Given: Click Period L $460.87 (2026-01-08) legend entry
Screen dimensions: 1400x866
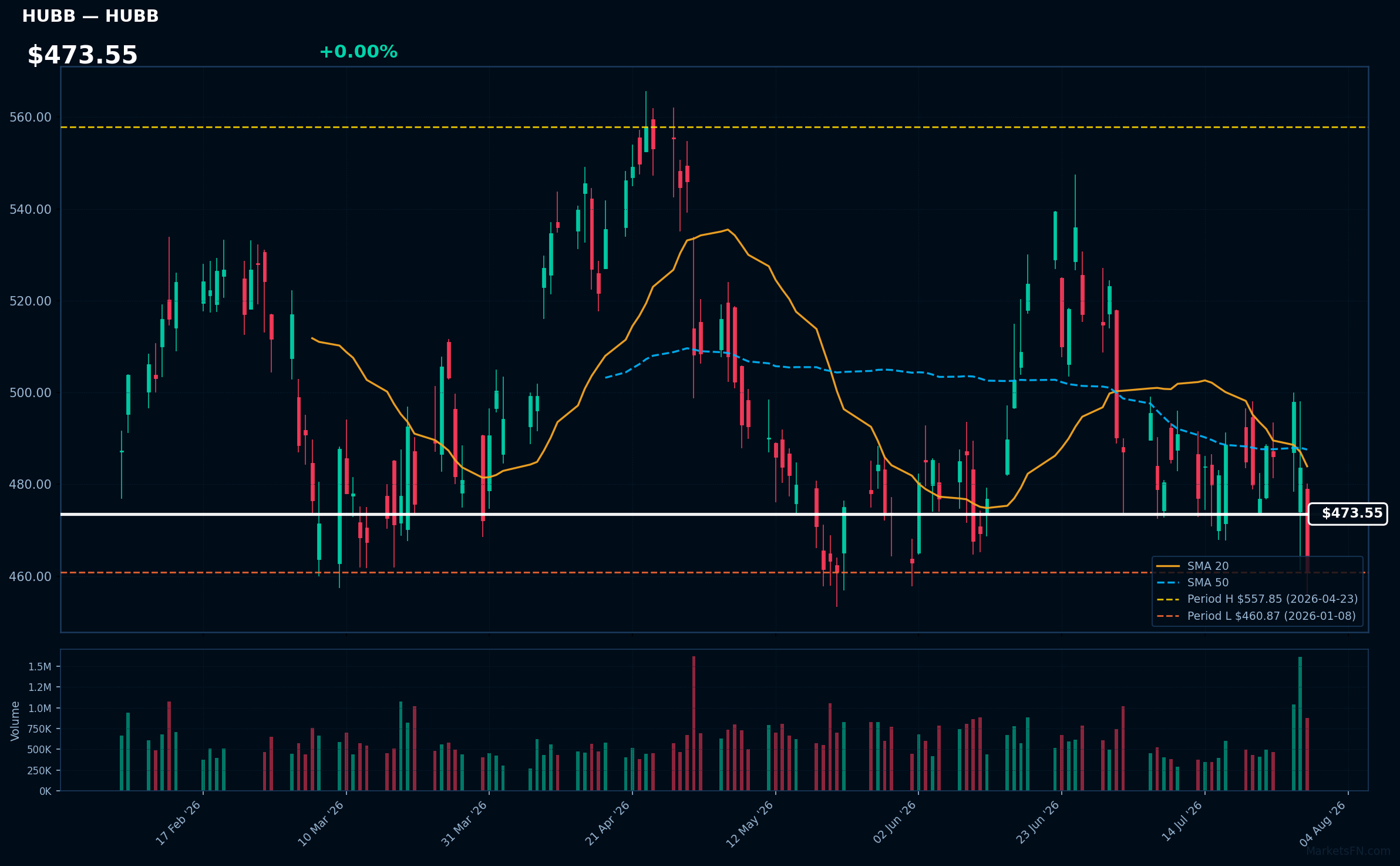Looking at the screenshot, I should tap(1257, 616).
